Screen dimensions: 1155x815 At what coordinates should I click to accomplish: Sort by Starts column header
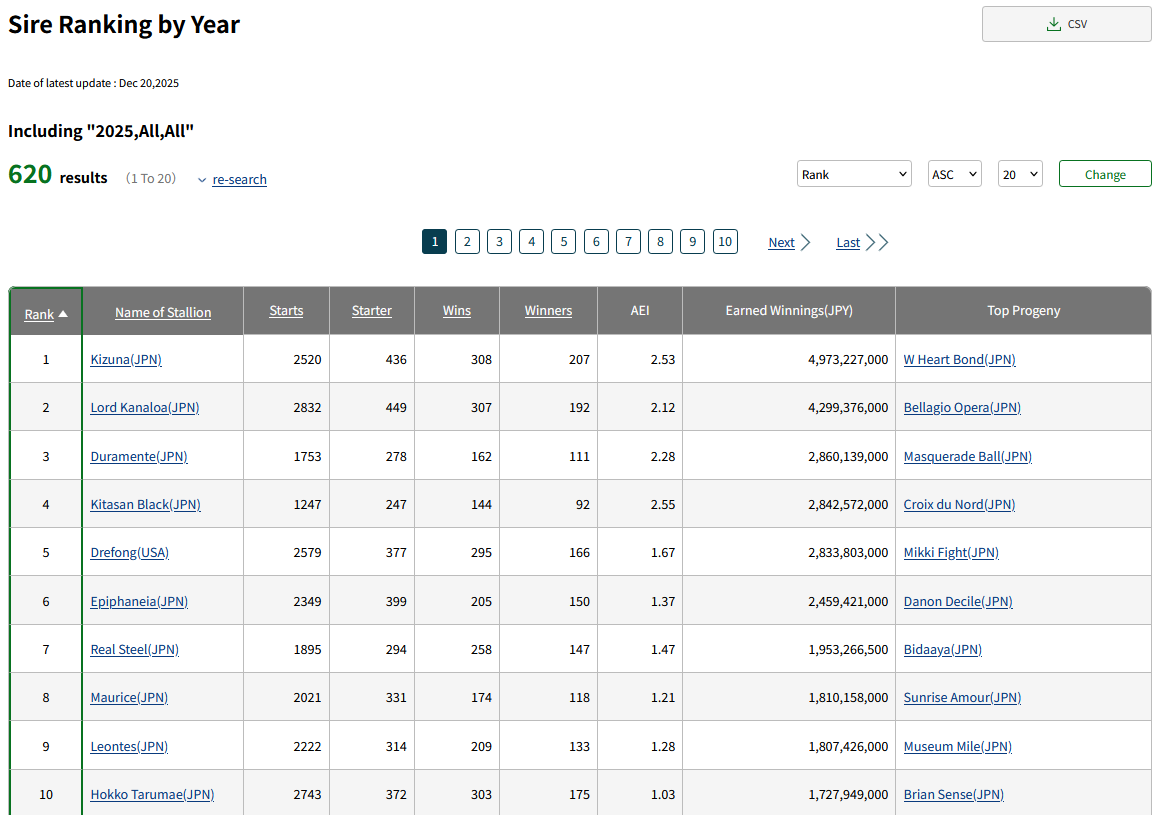pyautogui.click(x=286, y=311)
